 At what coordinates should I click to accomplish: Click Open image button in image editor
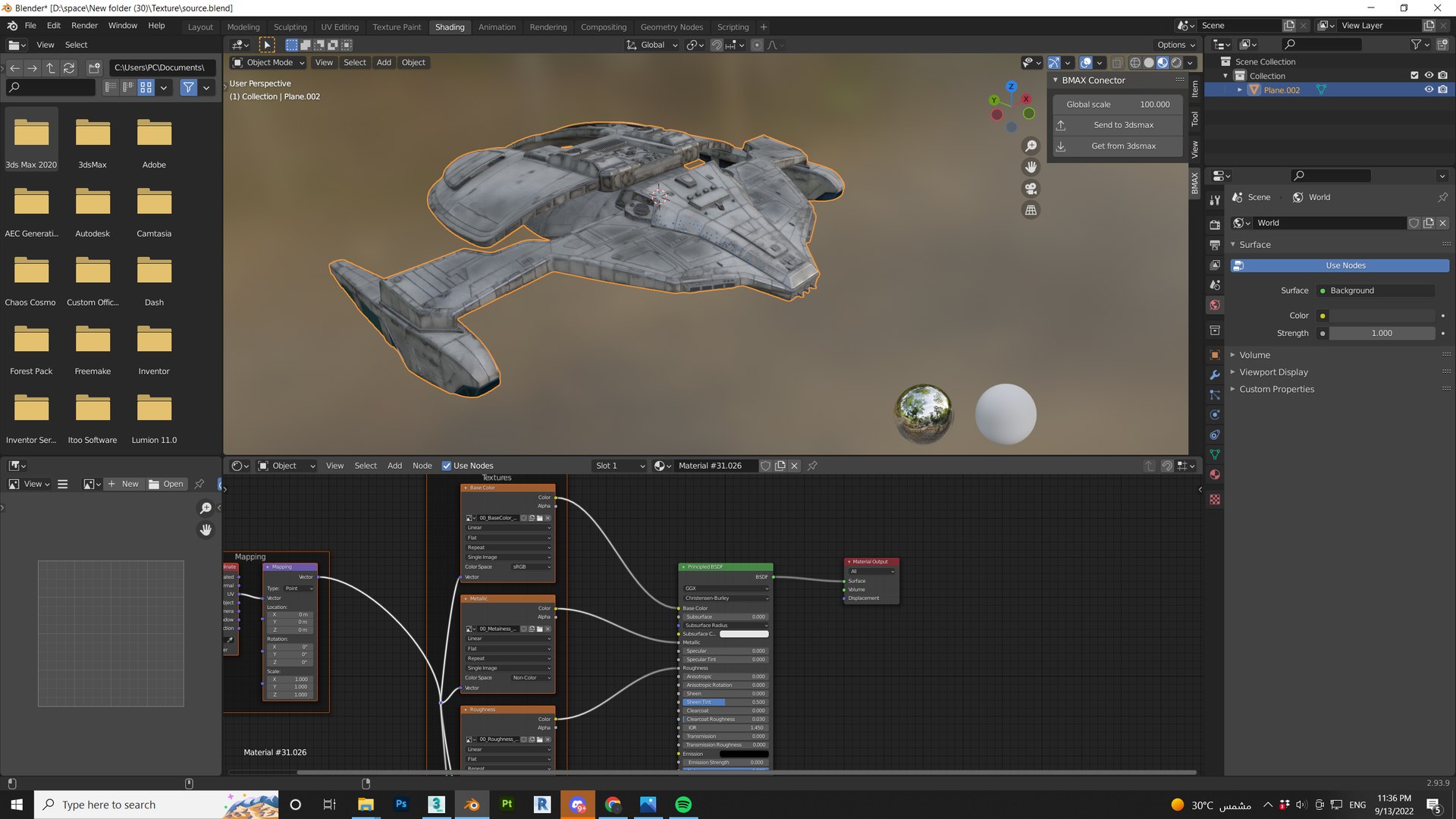pos(166,484)
